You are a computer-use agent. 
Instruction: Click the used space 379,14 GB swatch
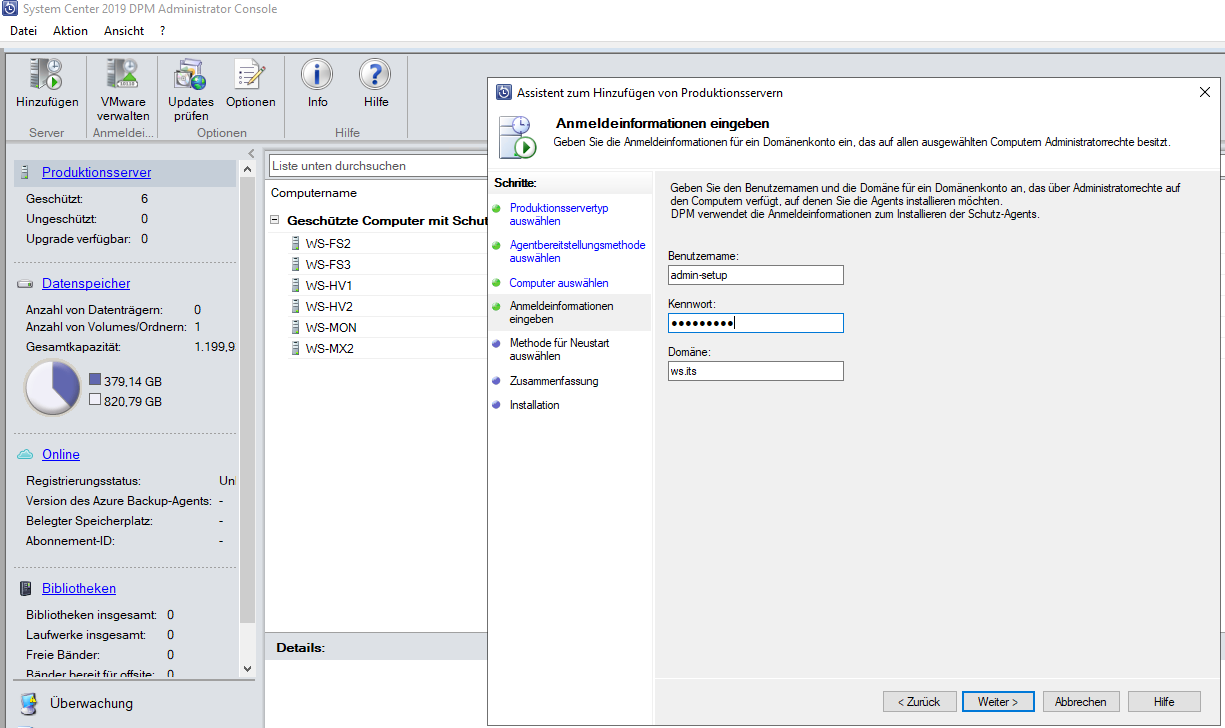coord(95,380)
